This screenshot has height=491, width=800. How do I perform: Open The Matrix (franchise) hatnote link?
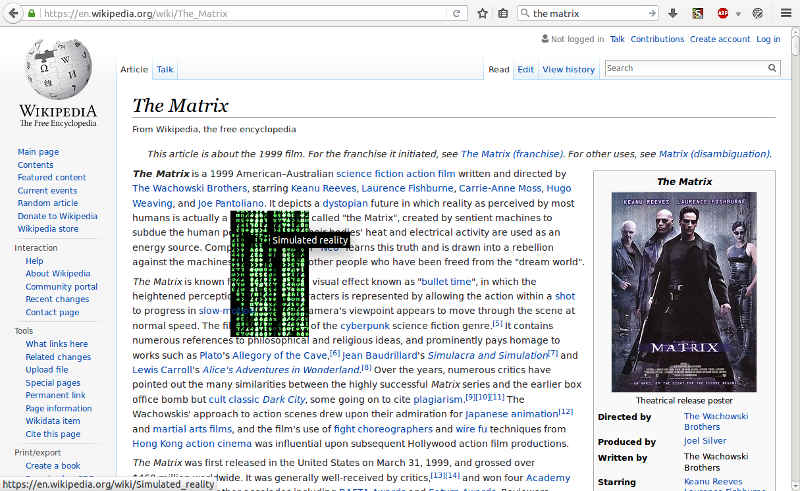[512, 154]
